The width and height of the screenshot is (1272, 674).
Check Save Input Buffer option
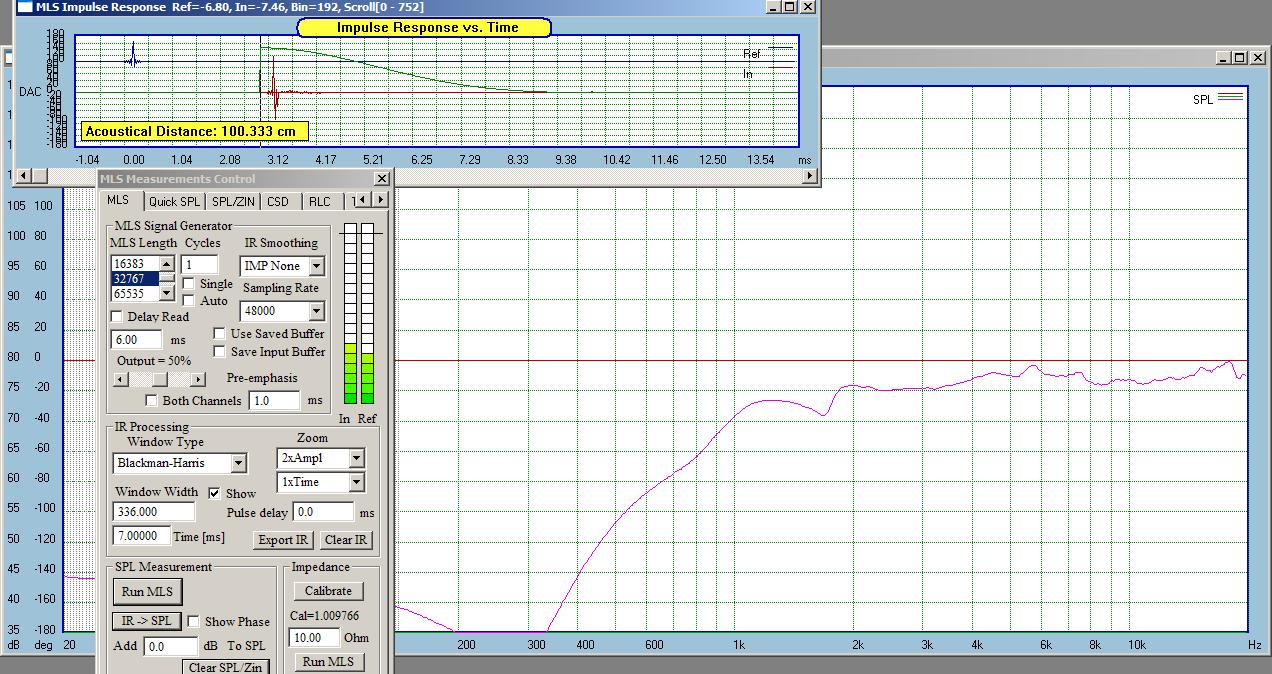(x=219, y=352)
